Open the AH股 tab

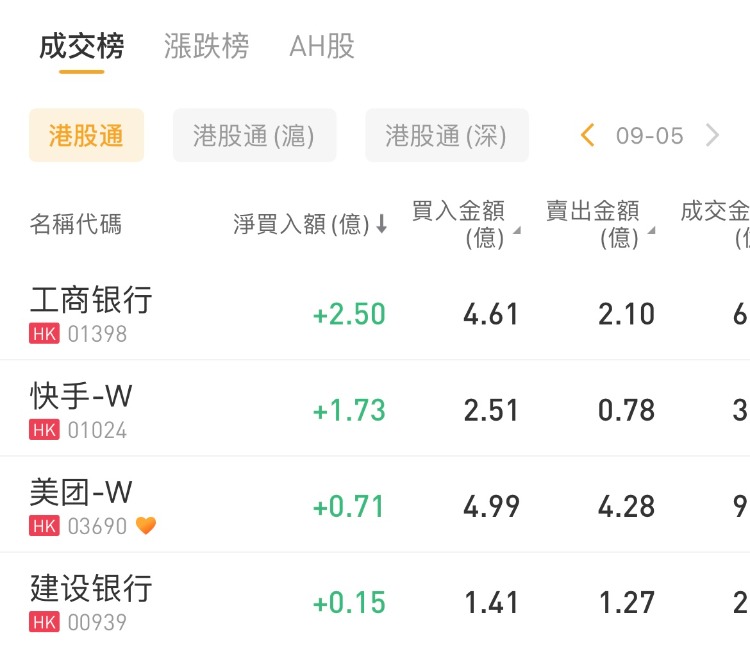pos(322,47)
